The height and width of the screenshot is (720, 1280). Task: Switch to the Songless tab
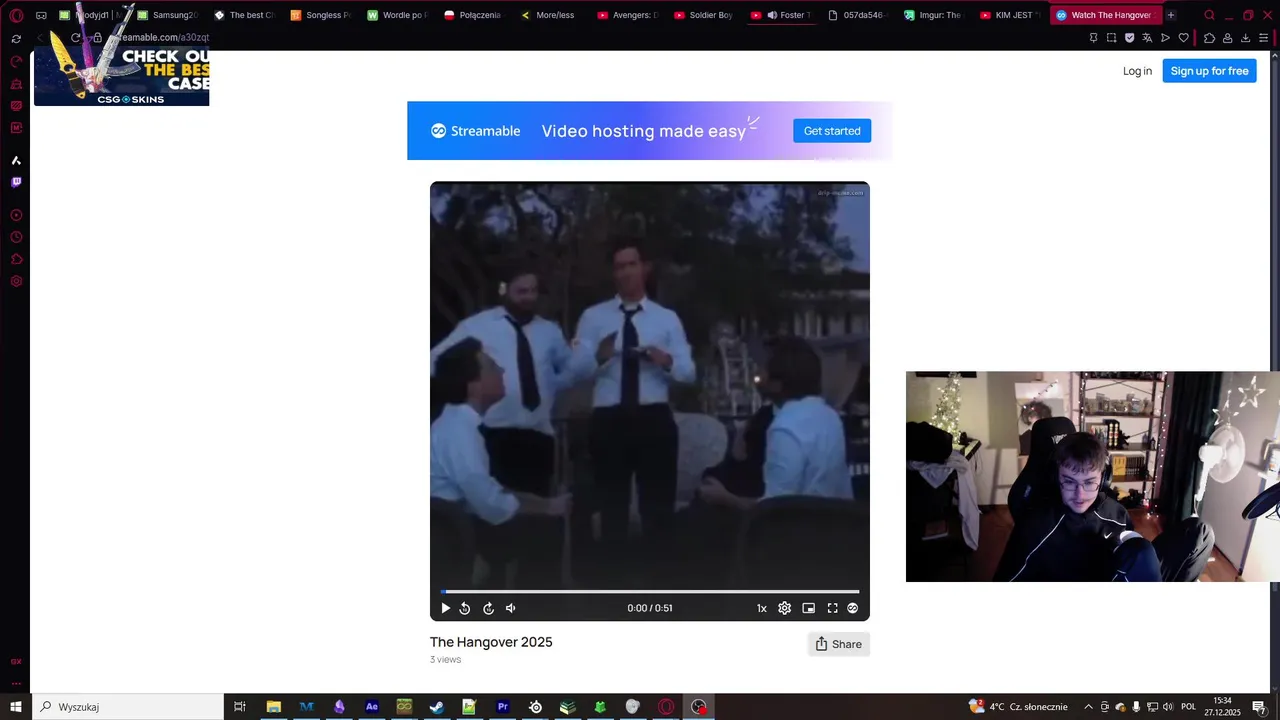click(x=320, y=15)
